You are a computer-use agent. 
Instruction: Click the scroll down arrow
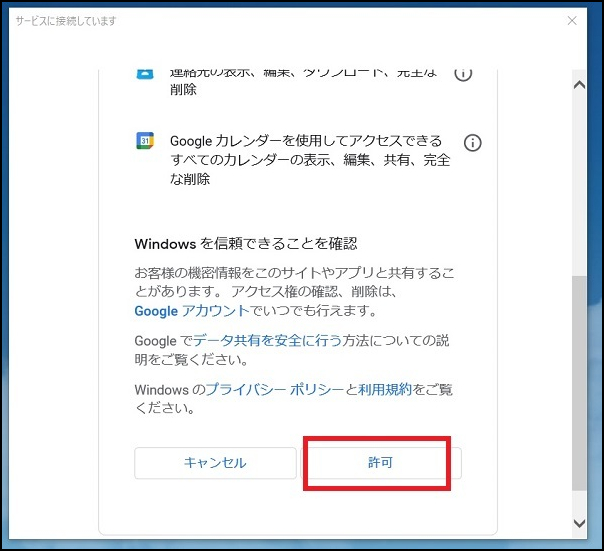pyautogui.click(x=579, y=523)
